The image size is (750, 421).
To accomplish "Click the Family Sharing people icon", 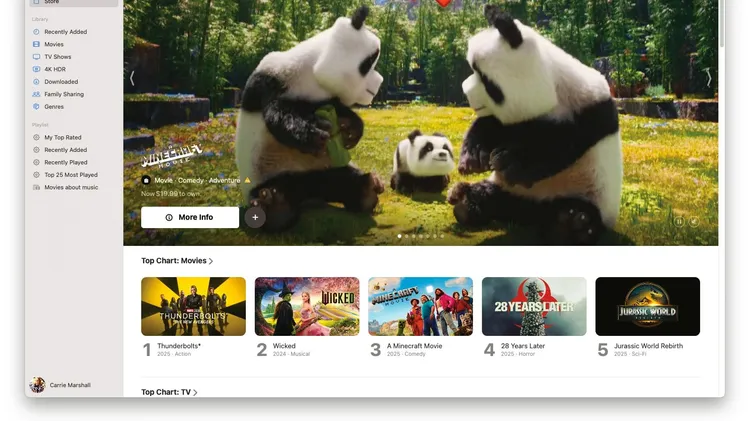I will coord(36,94).
